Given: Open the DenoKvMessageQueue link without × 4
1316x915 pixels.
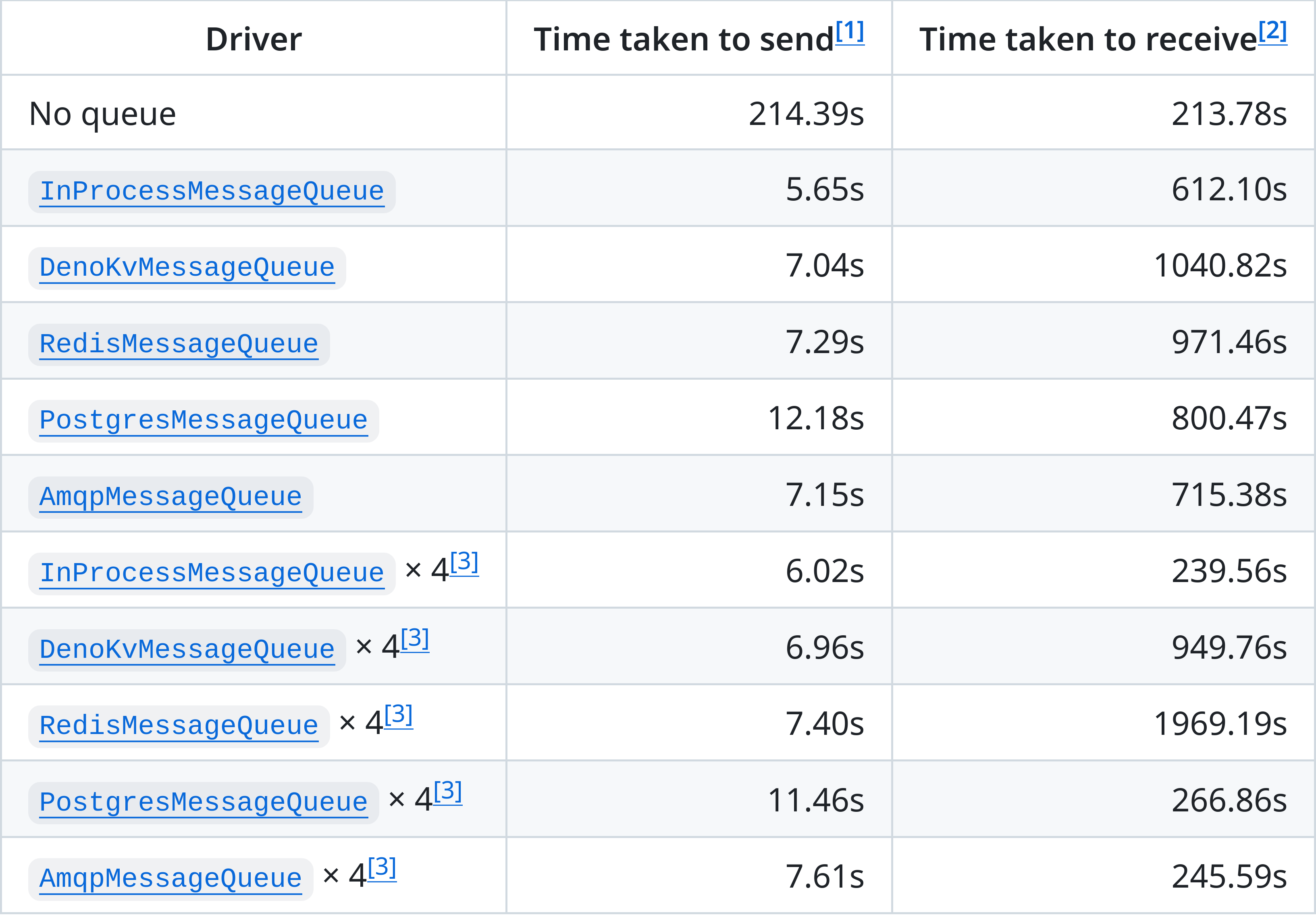Looking at the screenshot, I should click(x=187, y=268).
